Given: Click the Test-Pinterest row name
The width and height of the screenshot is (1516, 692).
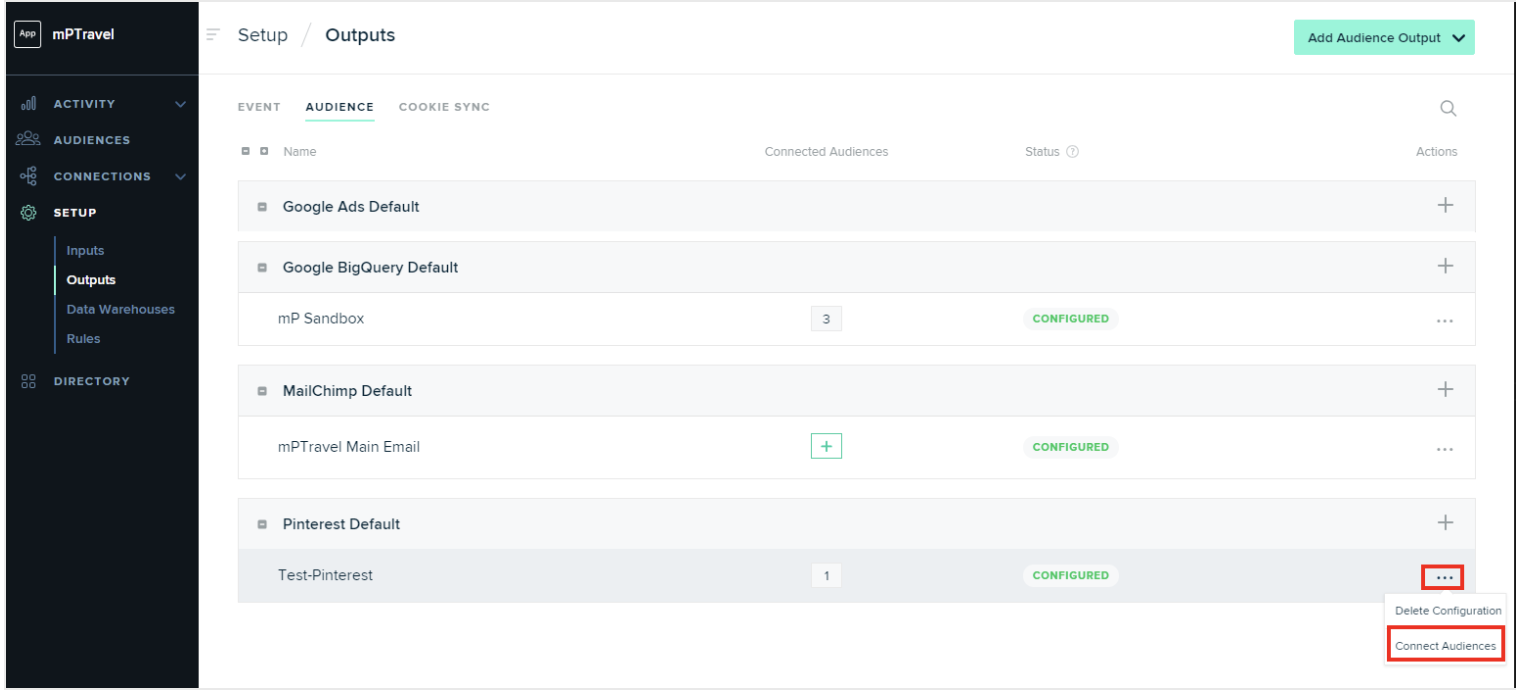Looking at the screenshot, I should point(325,575).
